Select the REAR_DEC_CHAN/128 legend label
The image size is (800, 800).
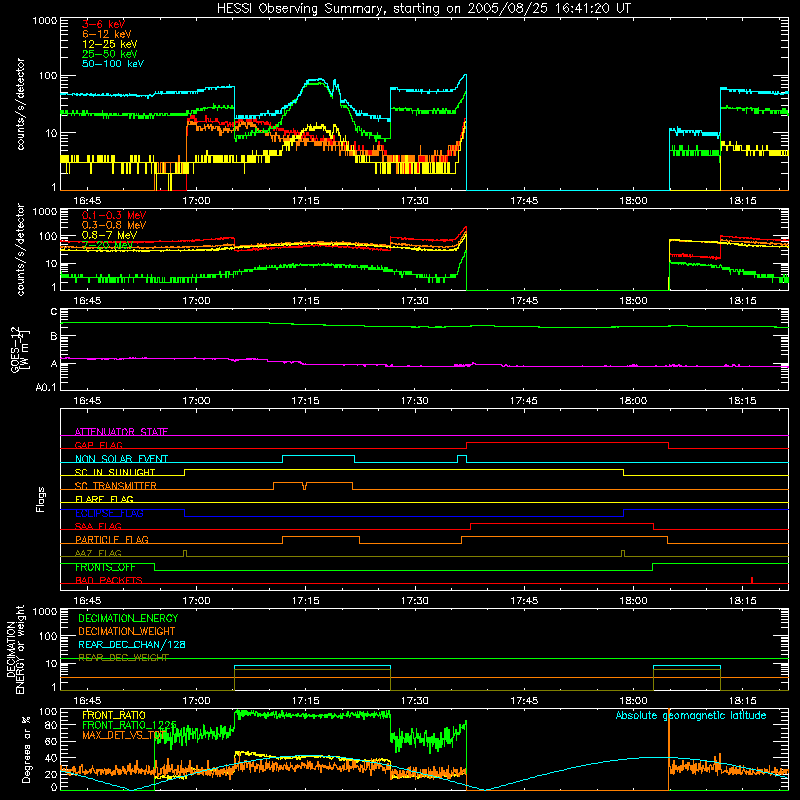(132, 644)
